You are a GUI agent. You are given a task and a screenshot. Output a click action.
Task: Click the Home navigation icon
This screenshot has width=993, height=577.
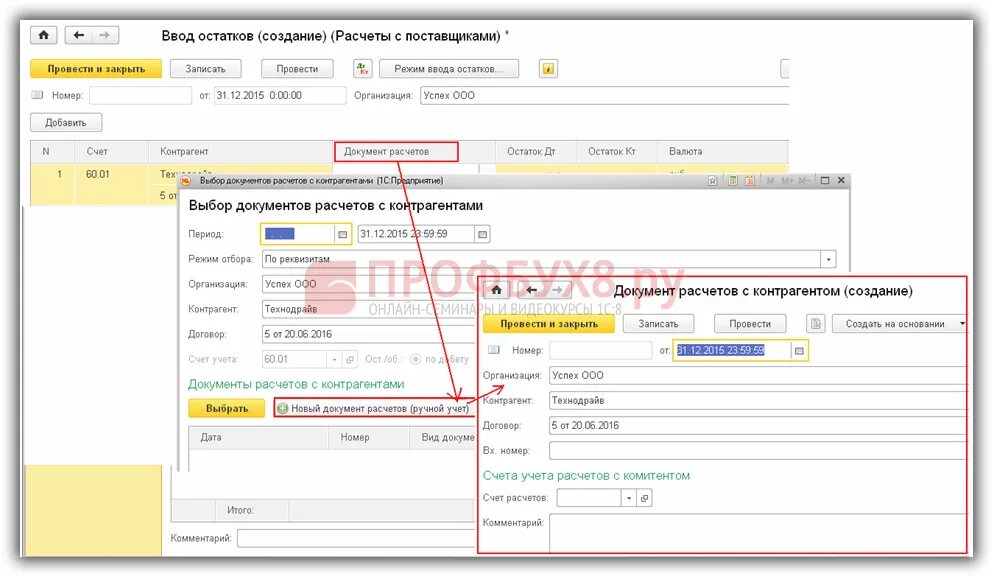click(43, 34)
